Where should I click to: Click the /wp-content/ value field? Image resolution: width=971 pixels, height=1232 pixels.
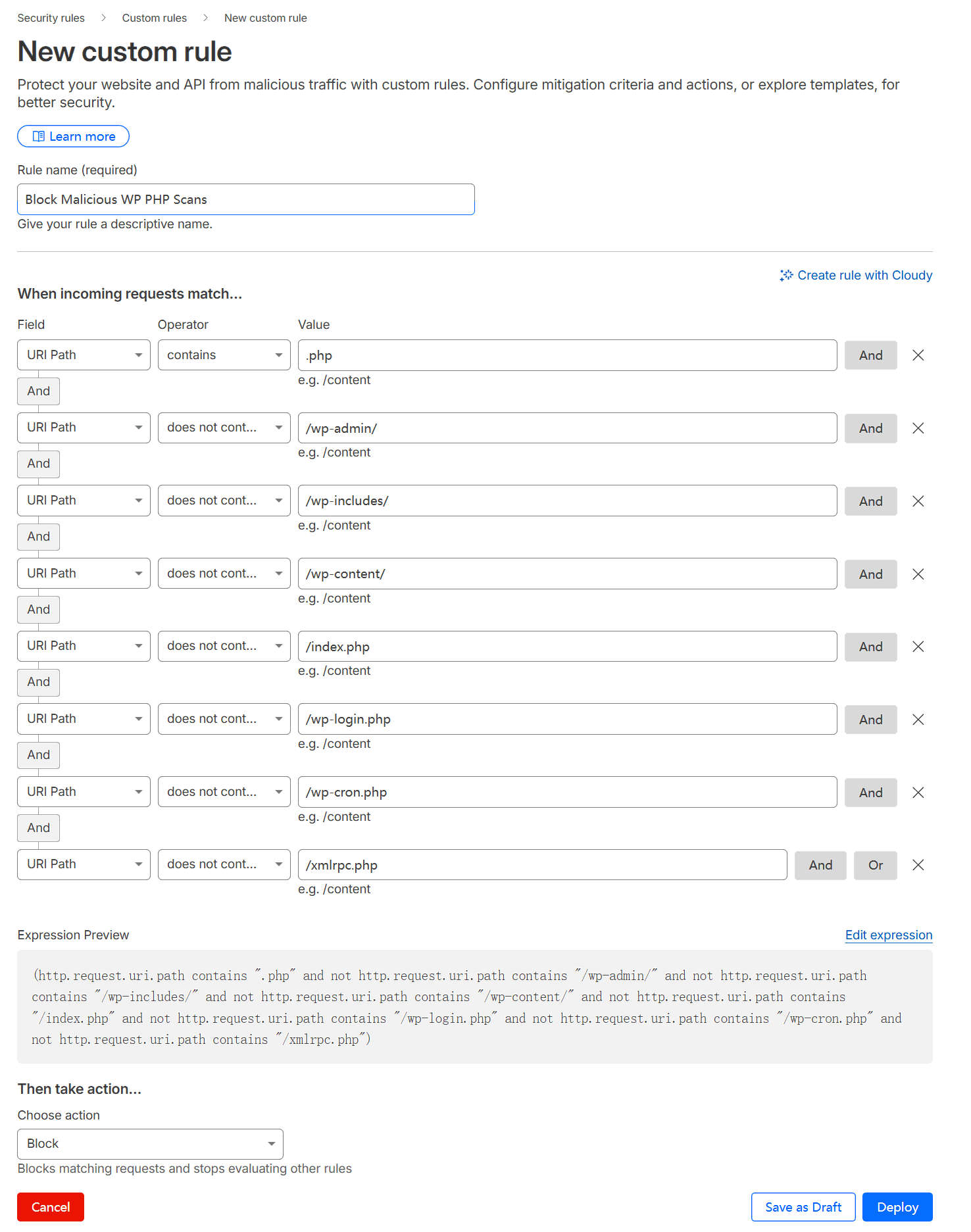567,574
